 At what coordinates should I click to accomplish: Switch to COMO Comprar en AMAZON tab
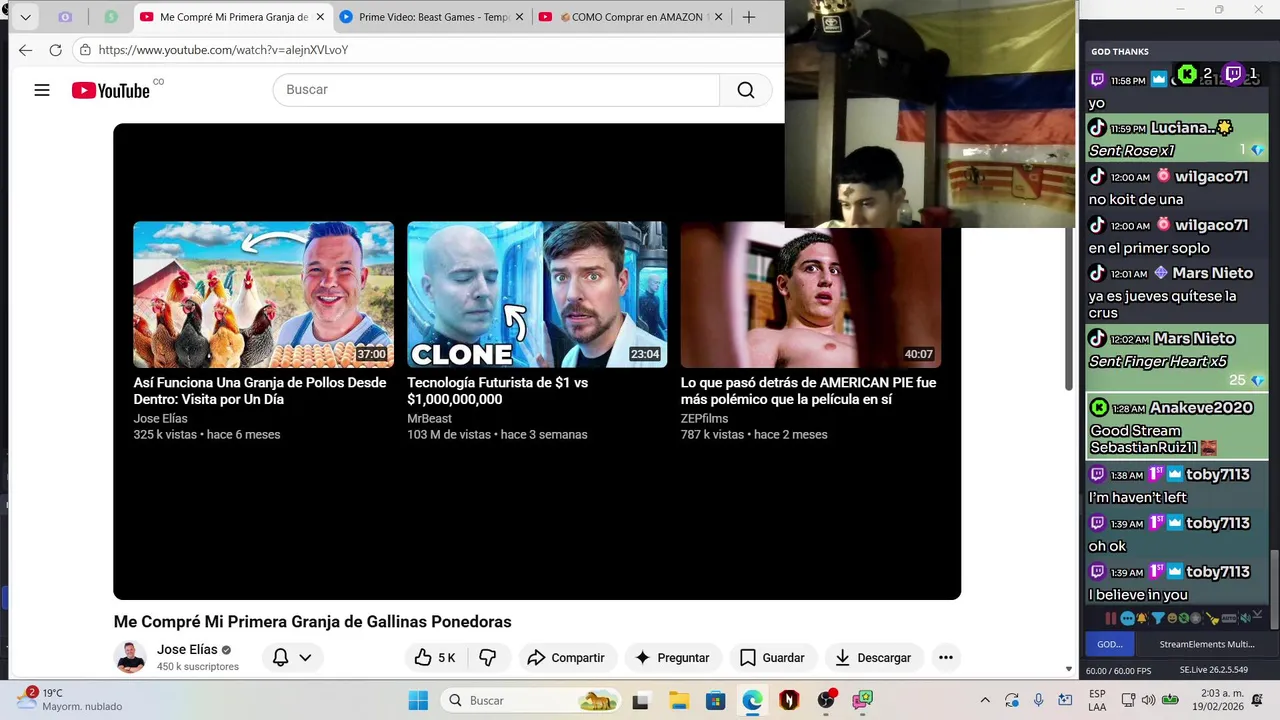point(630,17)
